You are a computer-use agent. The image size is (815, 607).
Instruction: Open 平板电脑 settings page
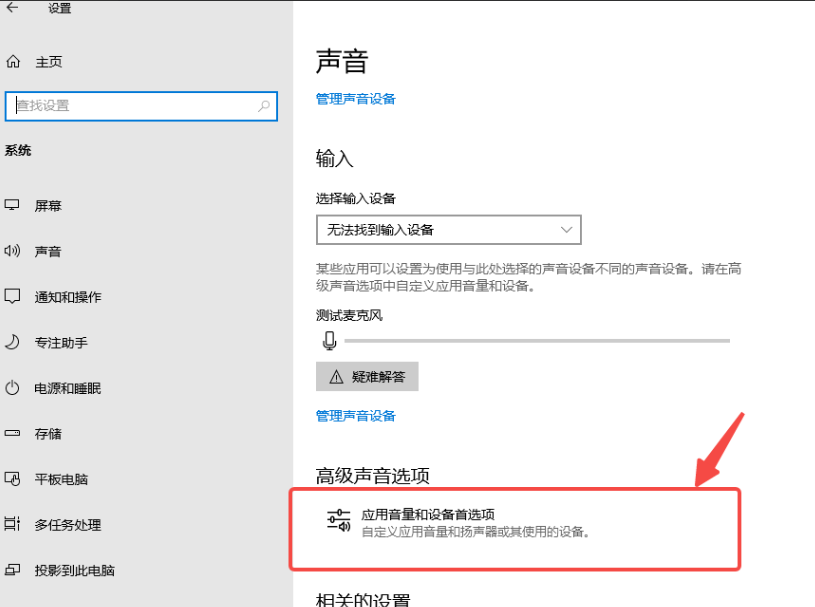[61, 479]
